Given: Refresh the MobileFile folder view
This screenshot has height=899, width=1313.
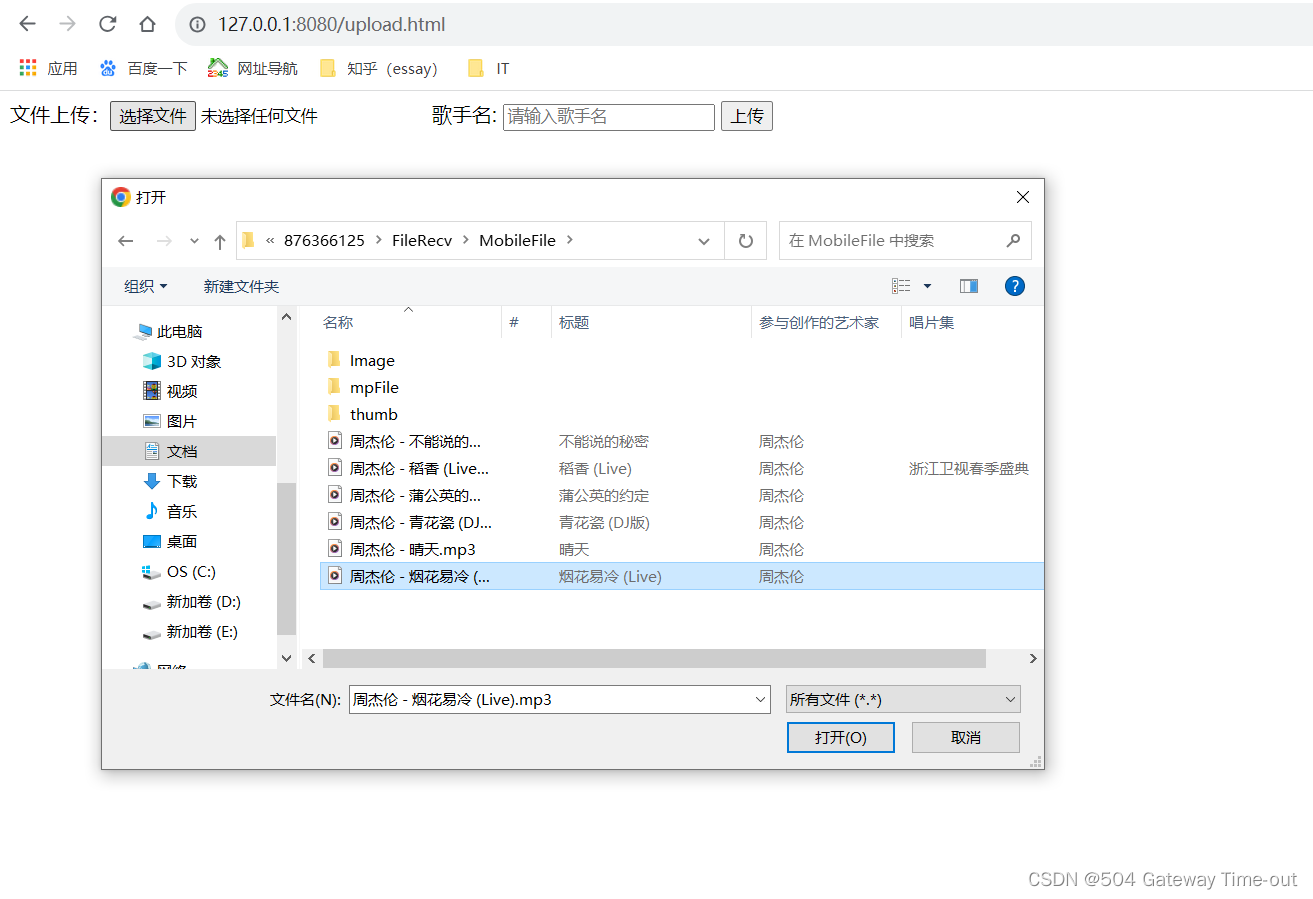Looking at the screenshot, I should point(745,241).
